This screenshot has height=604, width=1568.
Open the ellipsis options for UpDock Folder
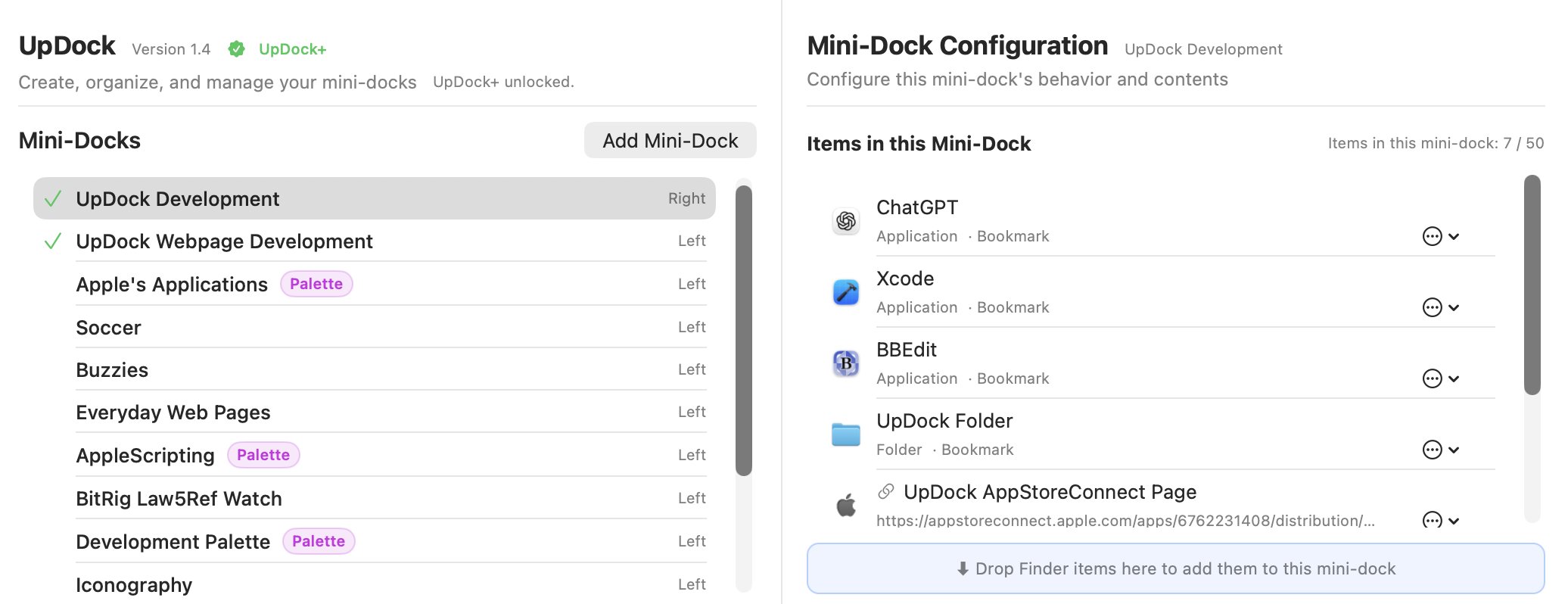[1432, 450]
